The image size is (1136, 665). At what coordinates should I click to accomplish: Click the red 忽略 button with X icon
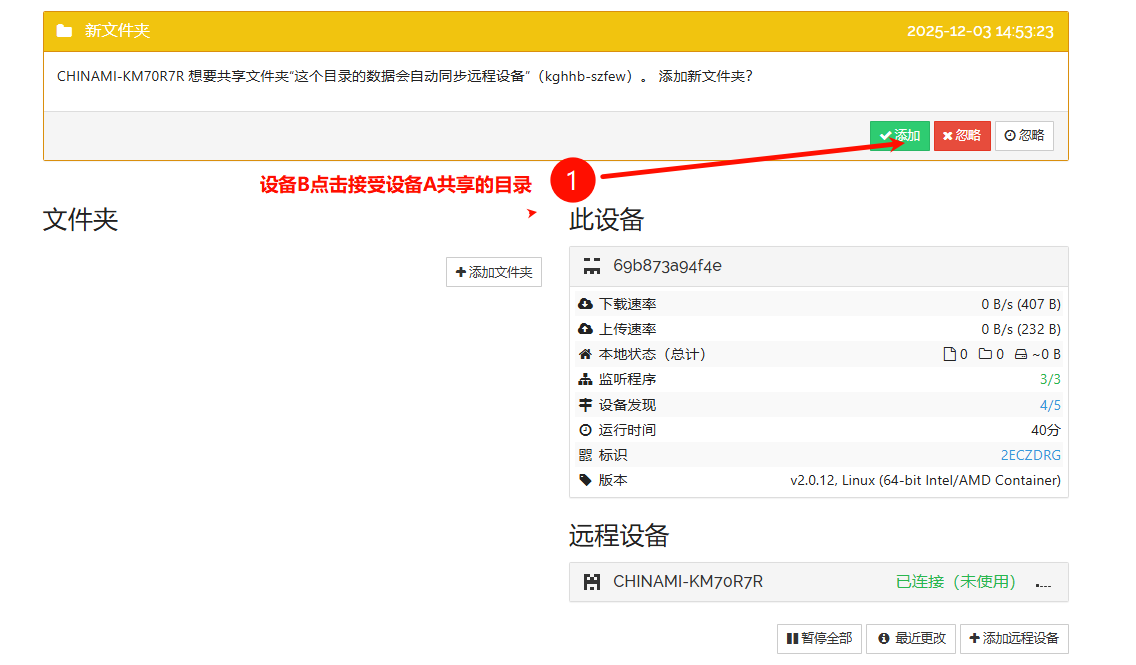tap(961, 136)
